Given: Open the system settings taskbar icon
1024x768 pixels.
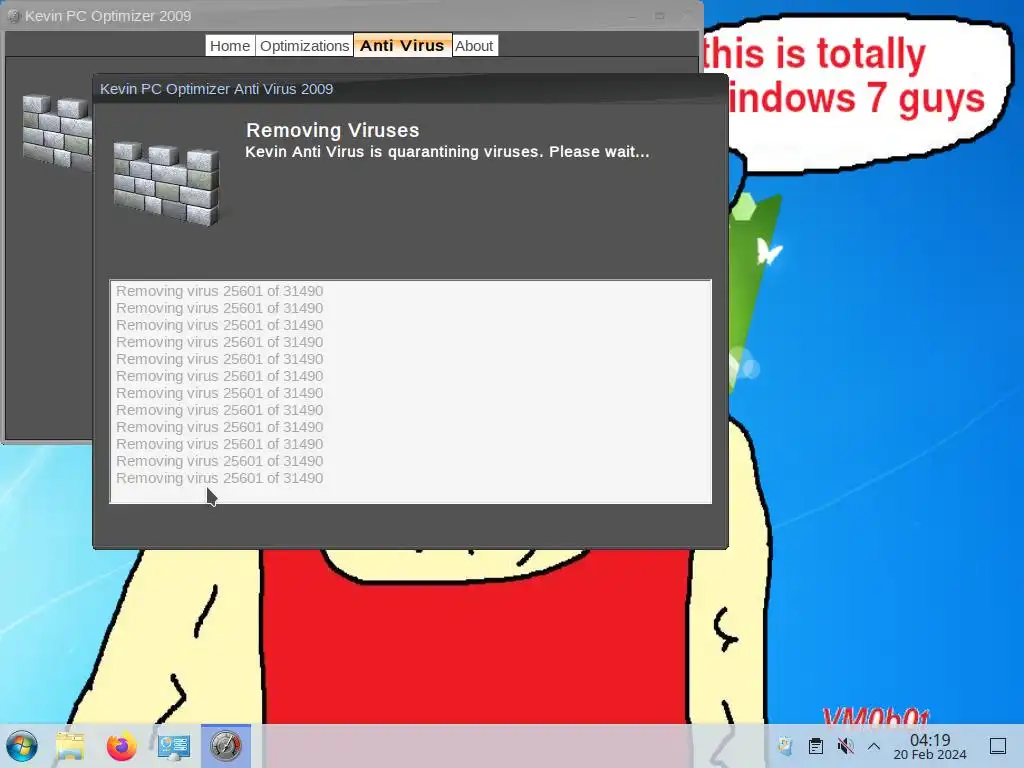Looking at the screenshot, I should click(x=174, y=746).
